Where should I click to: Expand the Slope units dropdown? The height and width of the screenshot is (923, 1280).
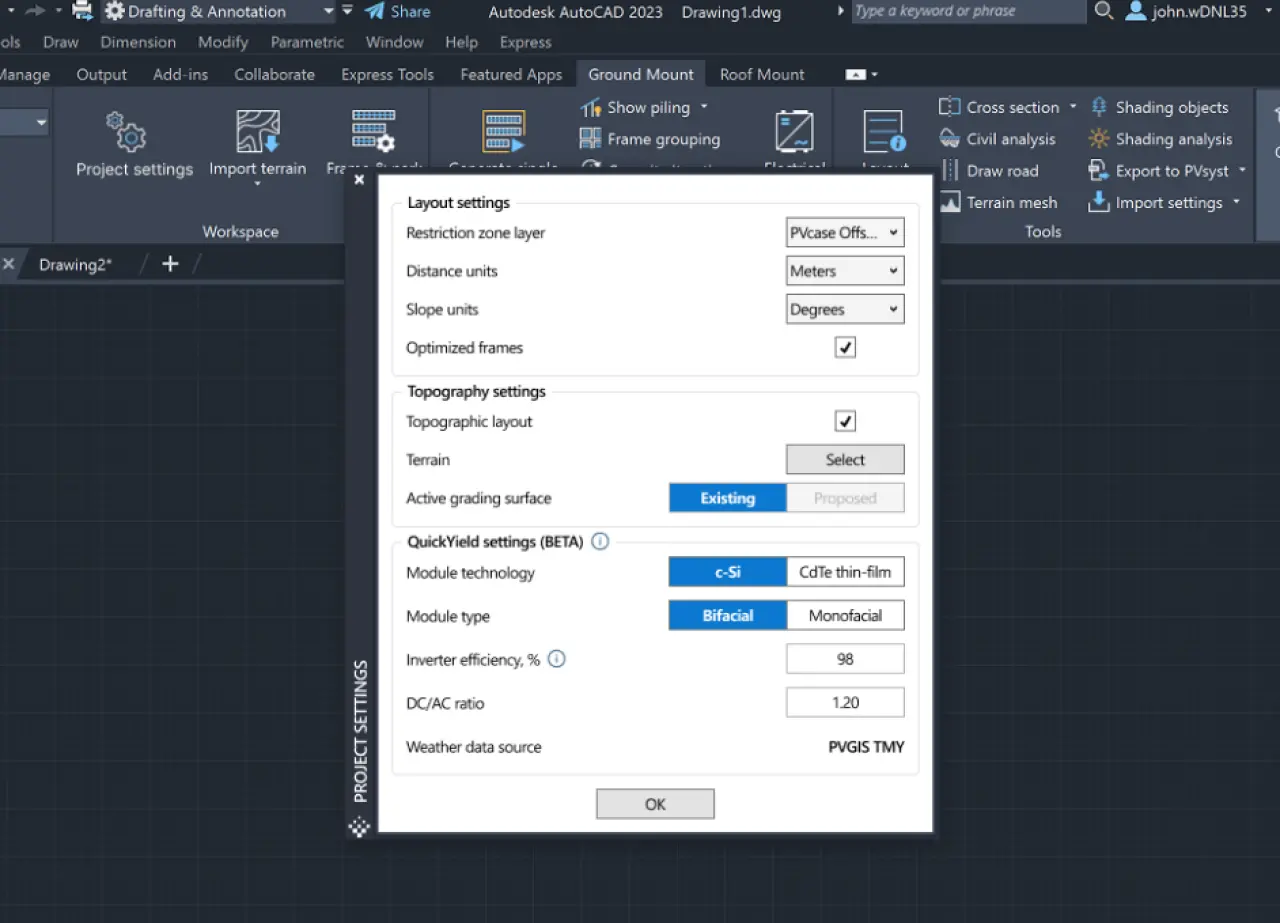click(845, 309)
